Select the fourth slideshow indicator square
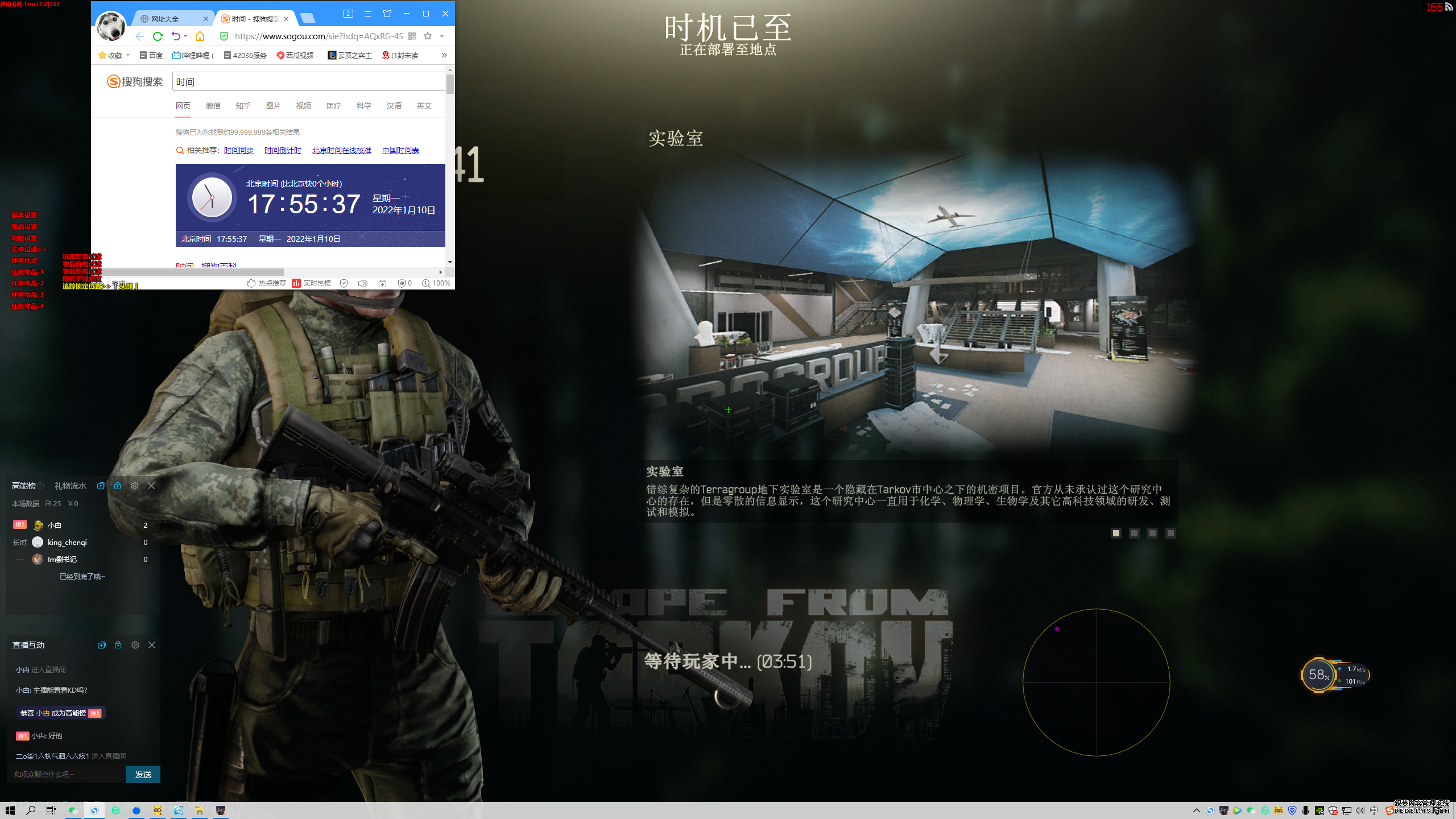Image resolution: width=1456 pixels, height=819 pixels. click(1170, 533)
